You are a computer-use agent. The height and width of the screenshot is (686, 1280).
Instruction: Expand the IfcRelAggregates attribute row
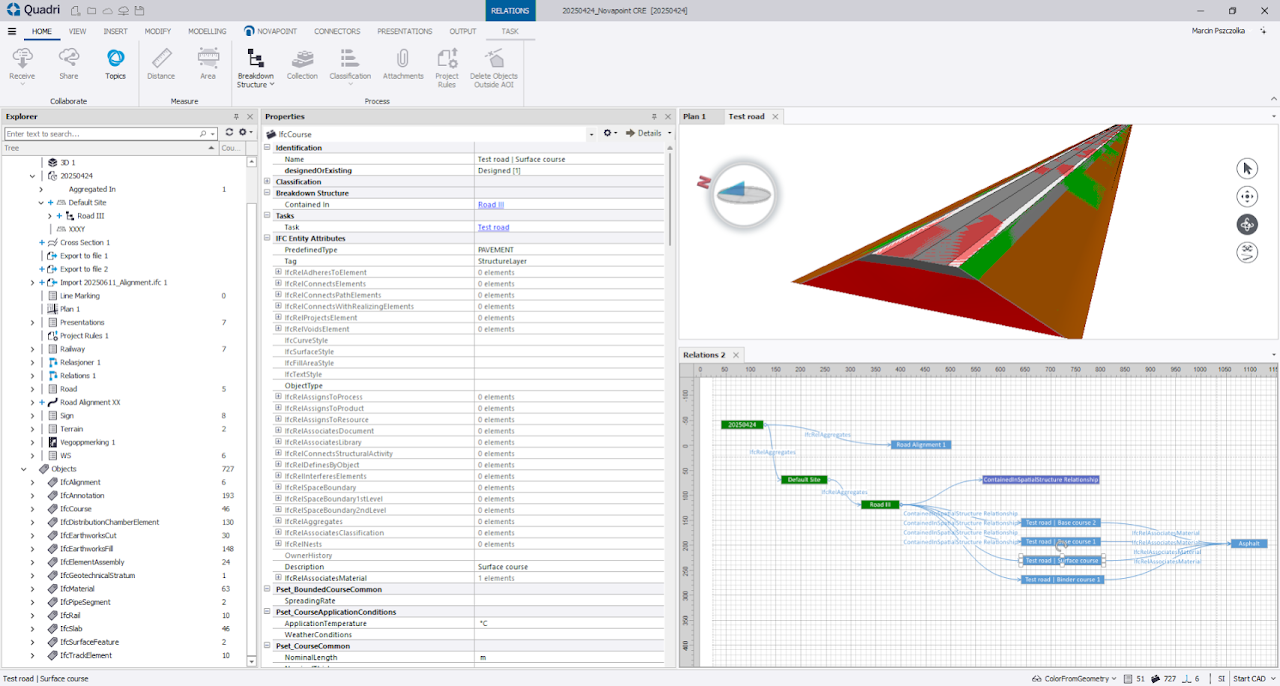pos(279,522)
